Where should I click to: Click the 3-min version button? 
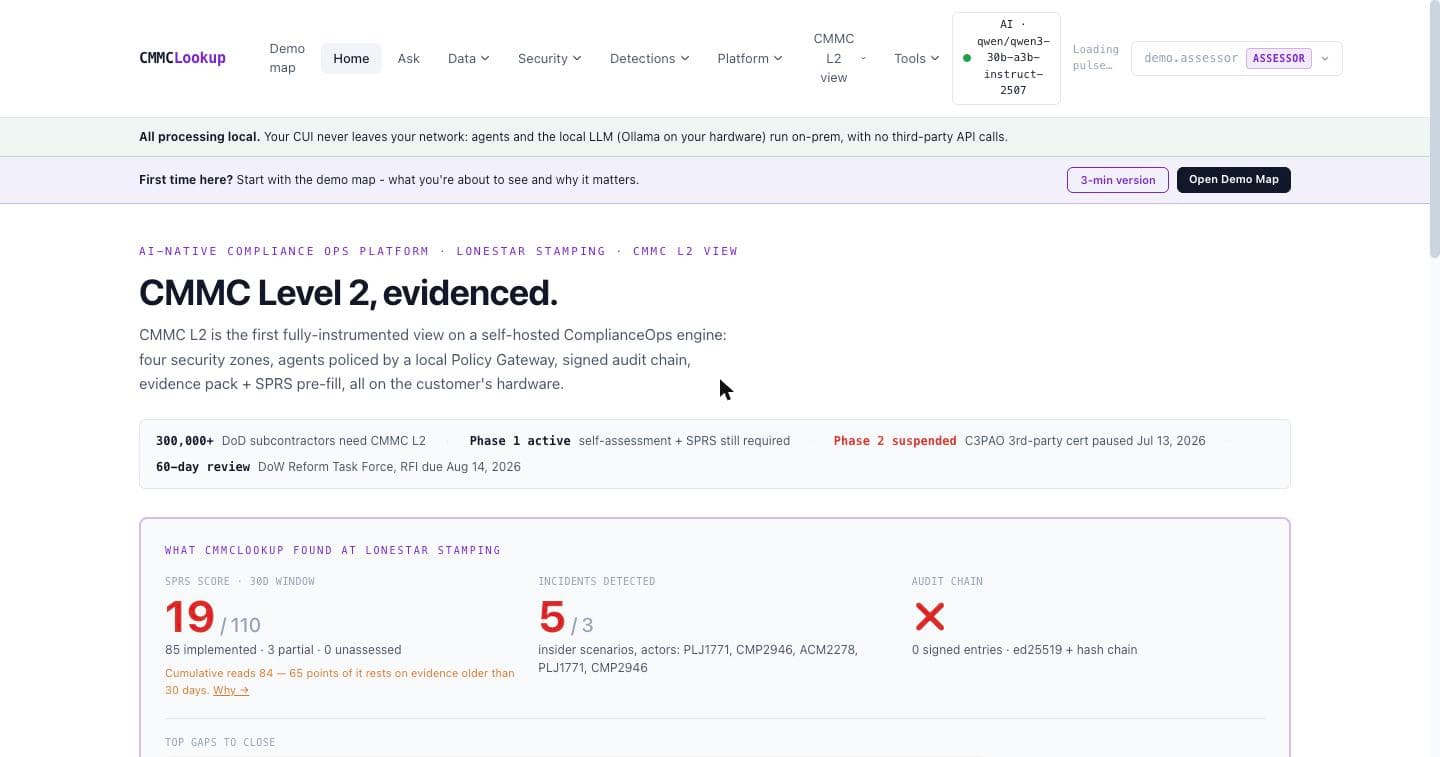pos(1117,180)
